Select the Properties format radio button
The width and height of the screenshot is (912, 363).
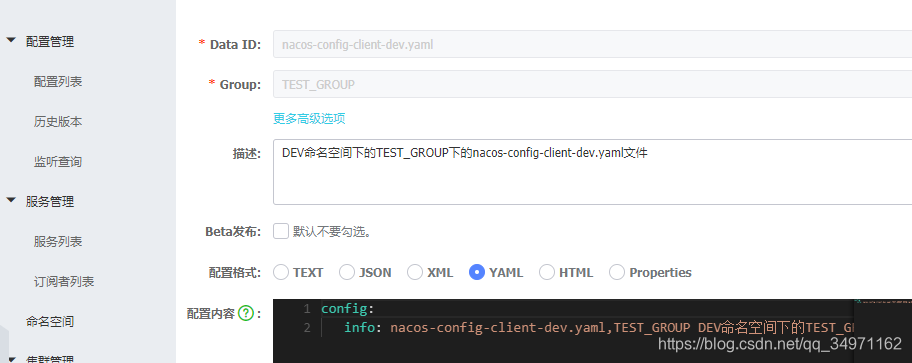(617, 272)
